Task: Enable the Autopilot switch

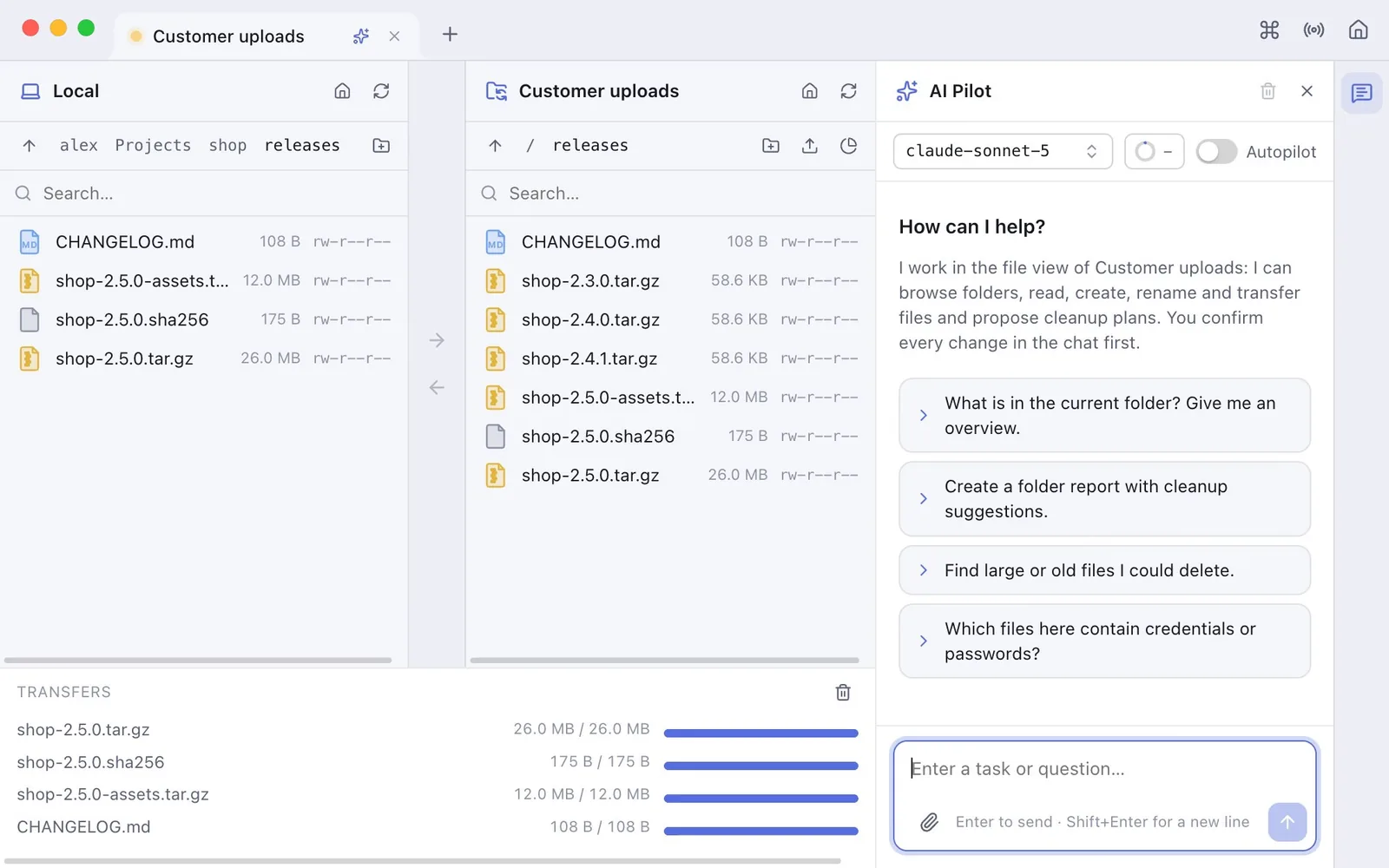Action: coord(1215,152)
